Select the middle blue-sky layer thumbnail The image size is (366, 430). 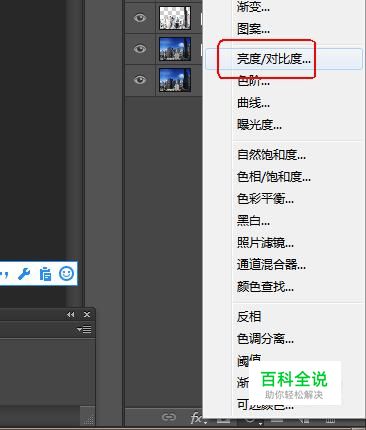pos(175,49)
